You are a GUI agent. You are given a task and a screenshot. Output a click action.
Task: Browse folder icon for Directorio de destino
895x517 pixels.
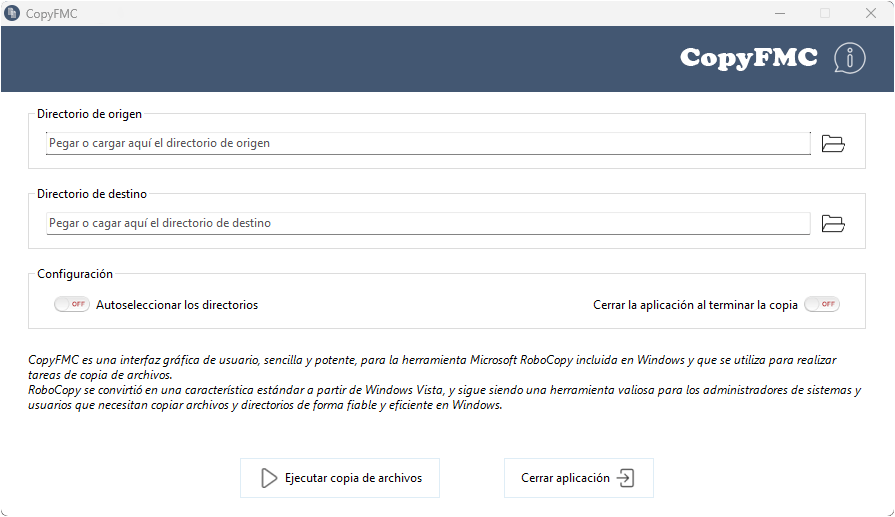click(833, 223)
